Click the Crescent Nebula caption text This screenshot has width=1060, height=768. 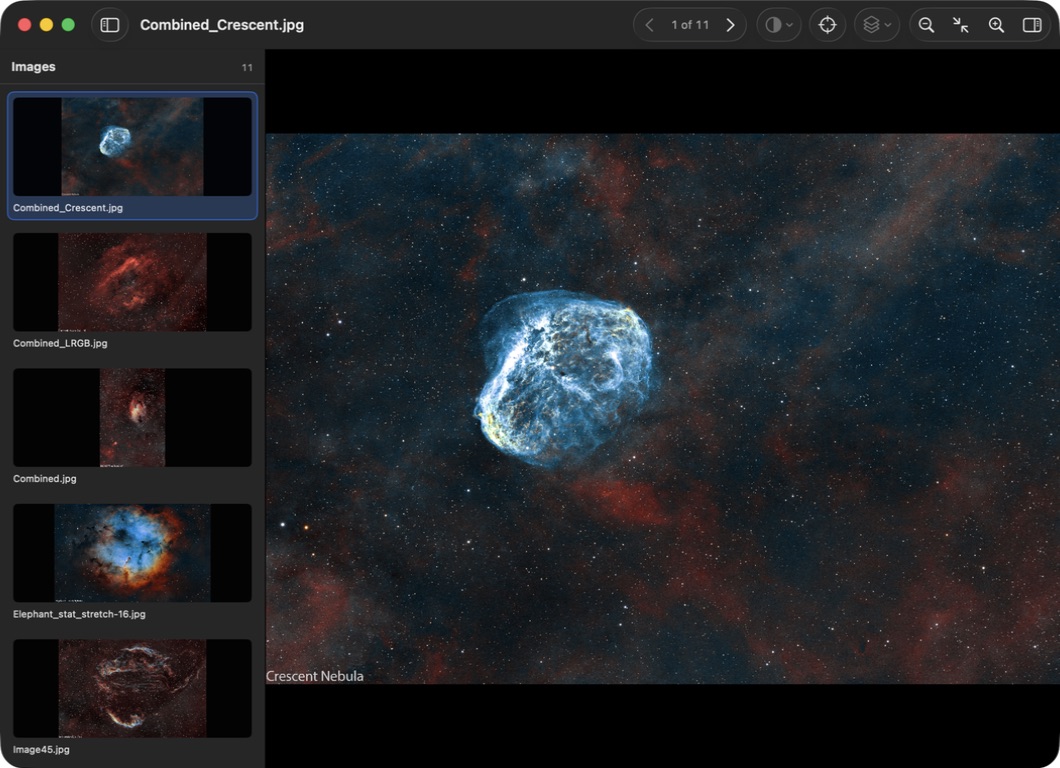314,676
